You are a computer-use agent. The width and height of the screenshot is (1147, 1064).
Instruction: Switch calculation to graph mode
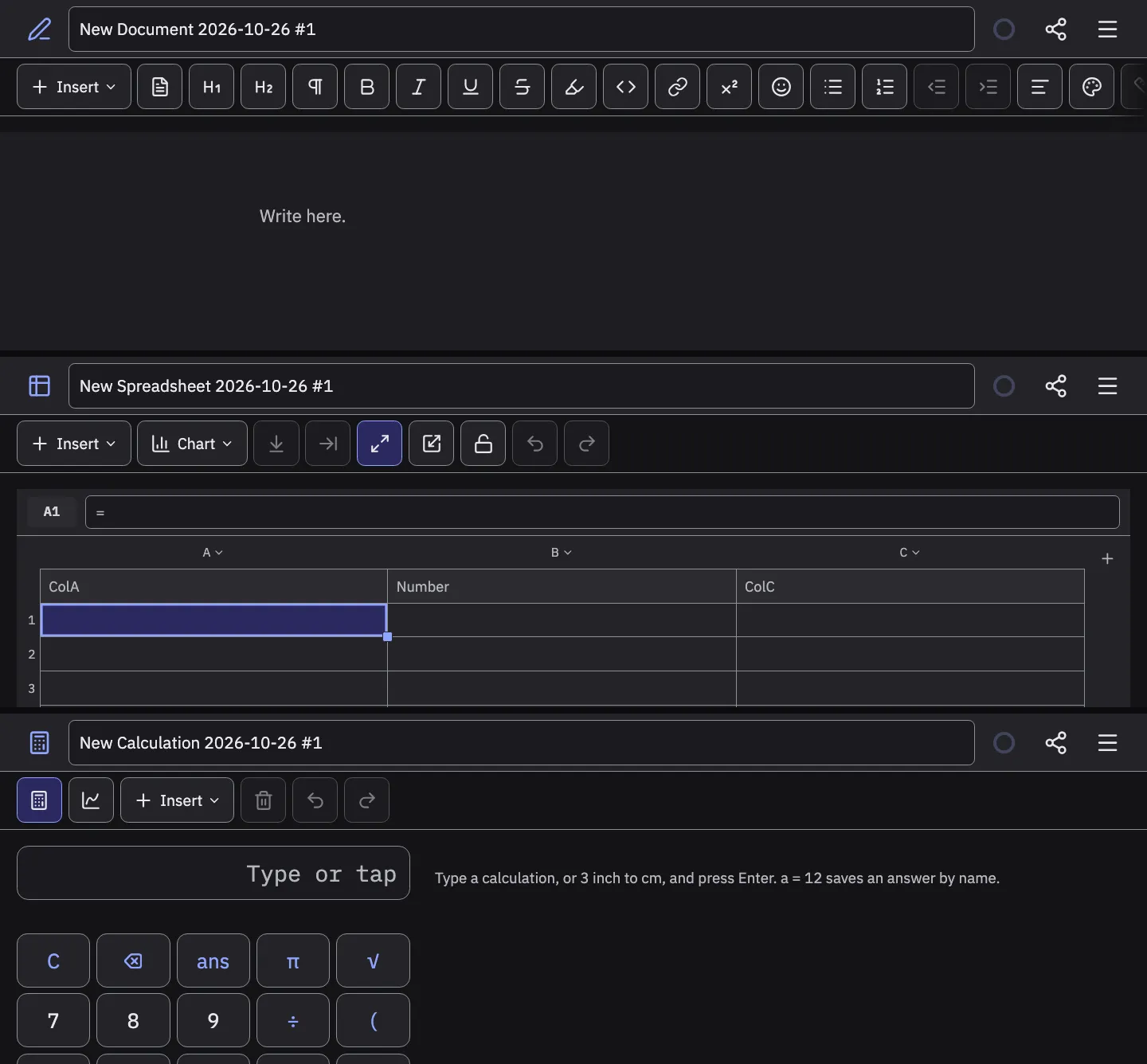[x=91, y=800]
